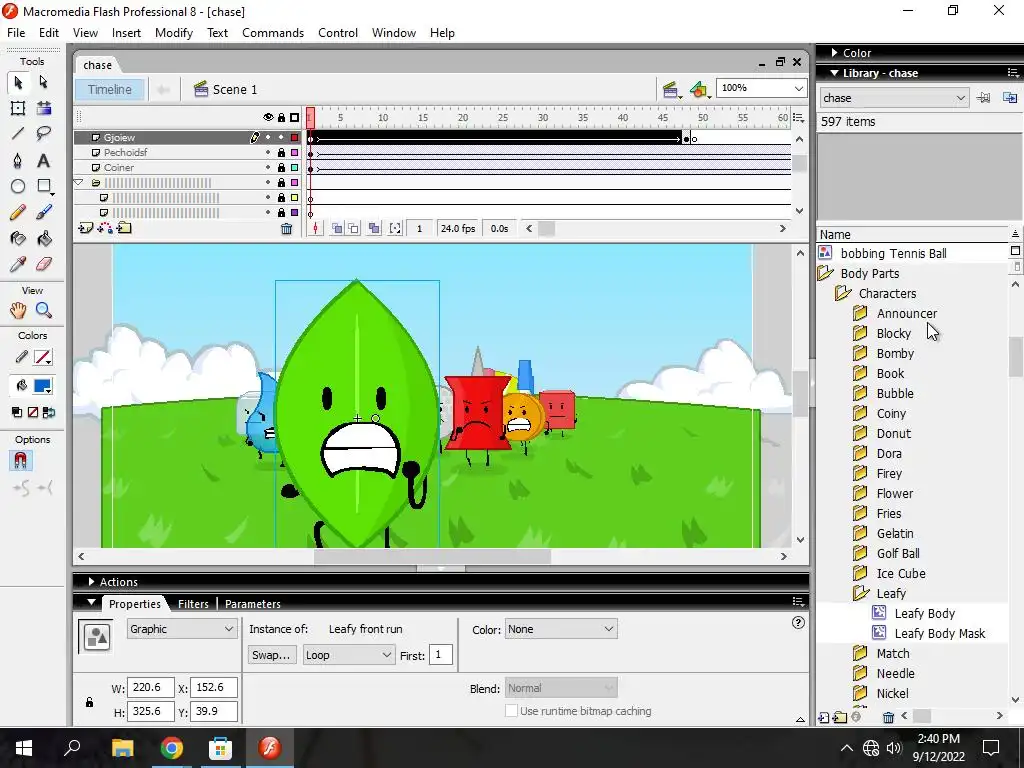Add a motion guide layer
Image resolution: width=1024 pixels, height=768 pixels.
104,229
